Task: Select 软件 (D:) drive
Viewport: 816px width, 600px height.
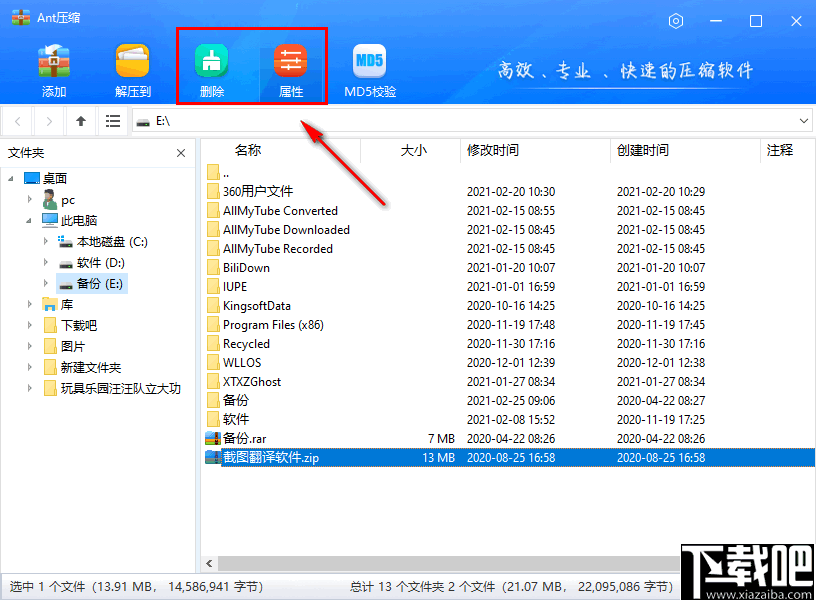Action: (x=92, y=263)
